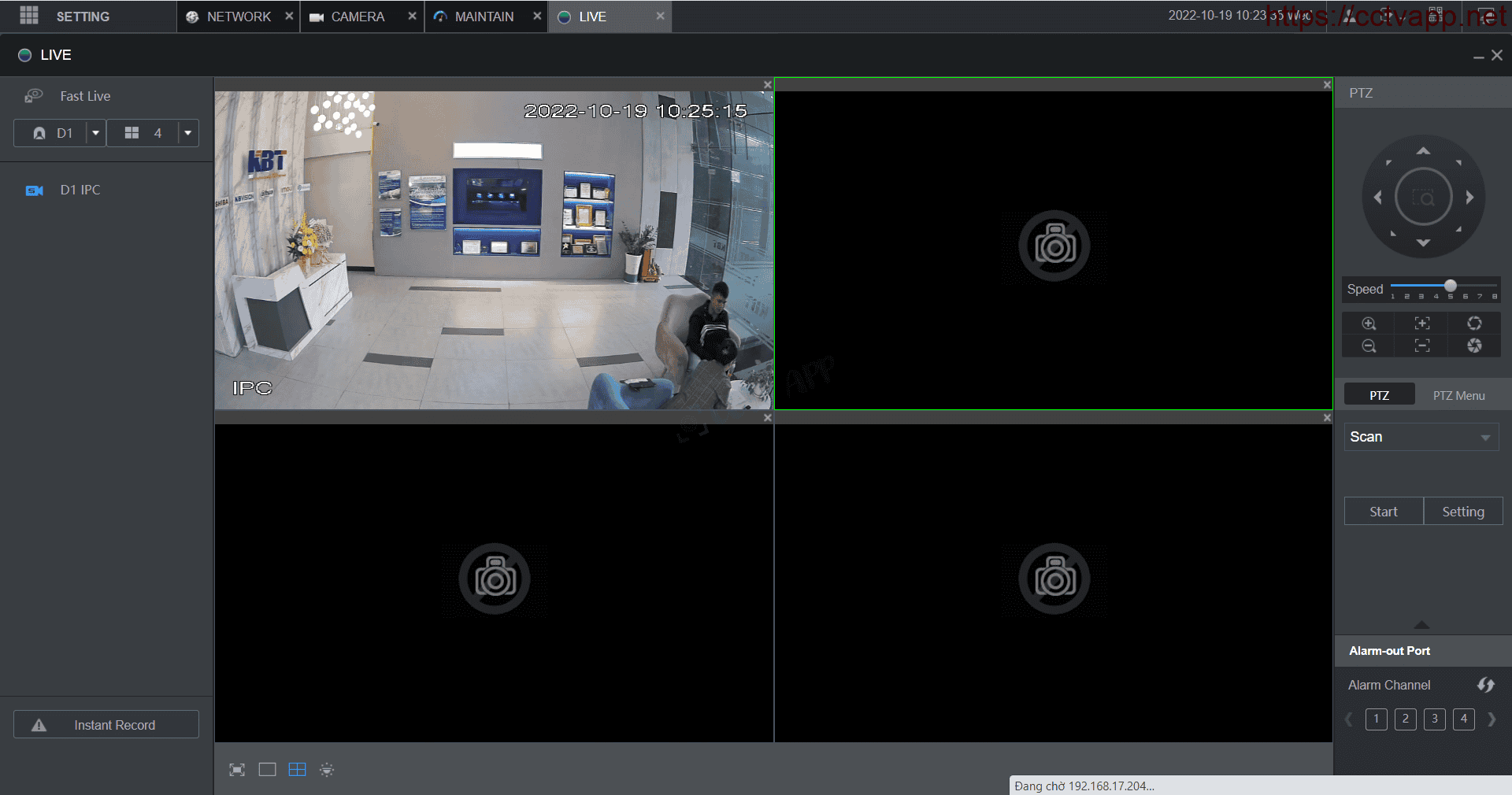Refresh the Alarm Channel status
The height and width of the screenshot is (795, 1512).
tap(1485, 685)
